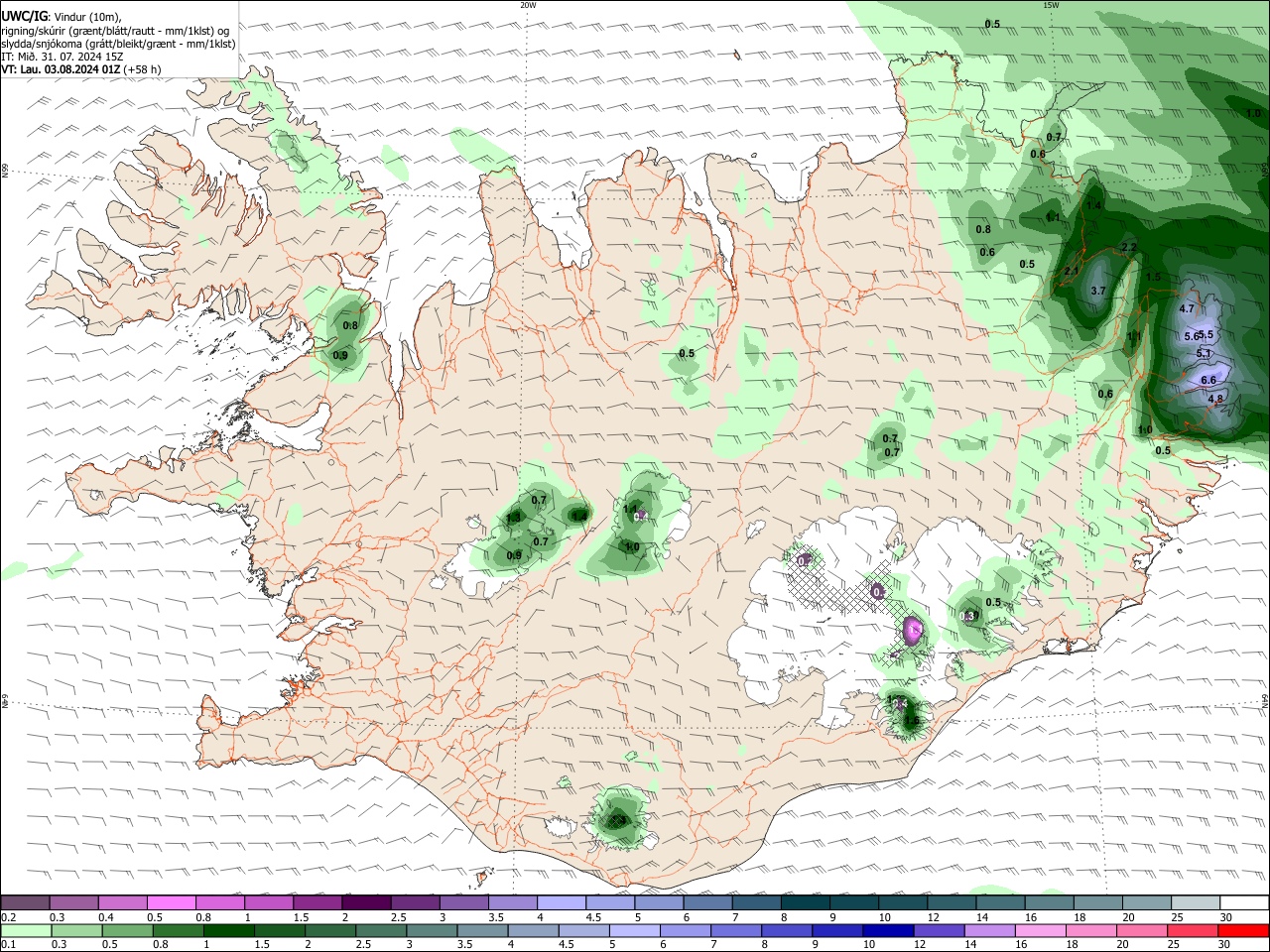Click the 1.5 precipitation value on the map
Image resolution: width=1270 pixels, height=952 pixels.
[x=1153, y=278]
